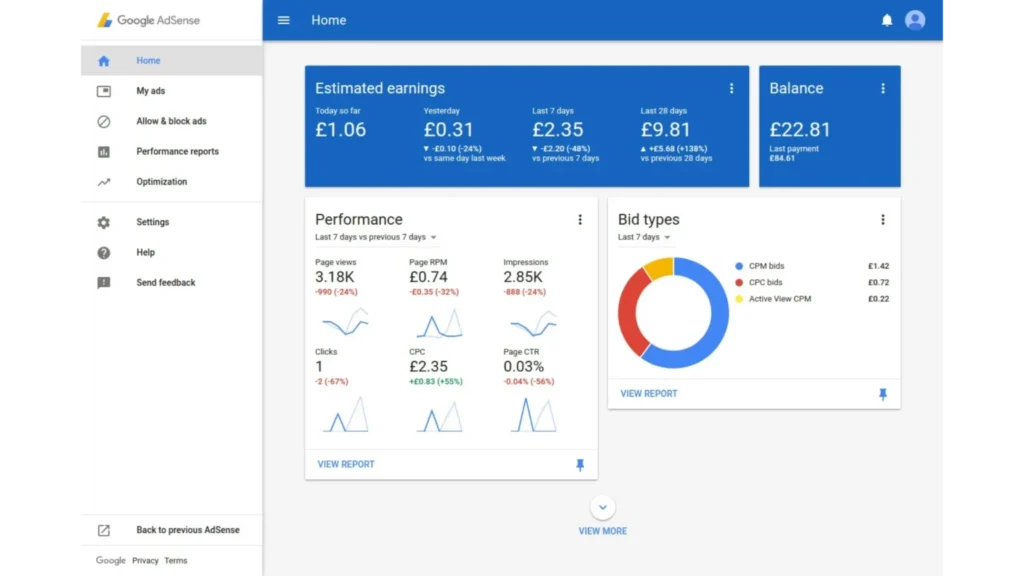The image size is (1024, 576).
Task: Open the Performance date range dropdown
Action: [376, 237]
